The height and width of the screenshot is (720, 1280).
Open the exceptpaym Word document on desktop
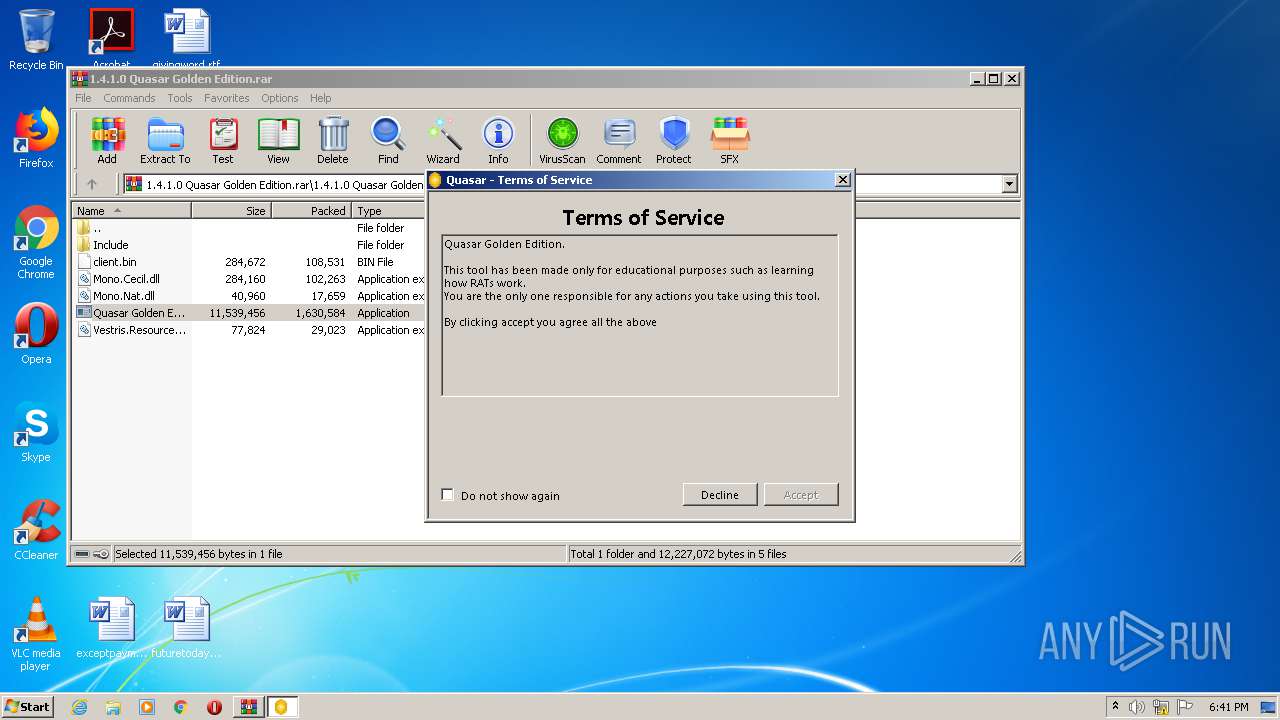(x=112, y=628)
